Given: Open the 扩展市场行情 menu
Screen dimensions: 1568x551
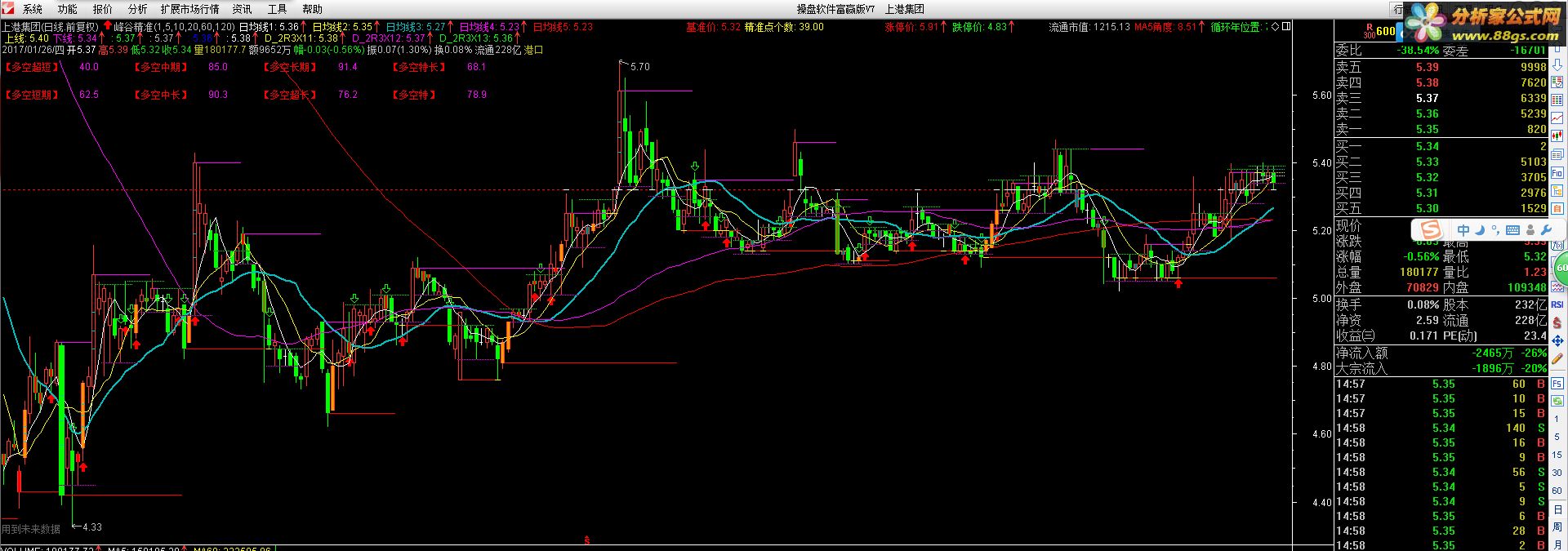Looking at the screenshot, I should (x=190, y=9).
